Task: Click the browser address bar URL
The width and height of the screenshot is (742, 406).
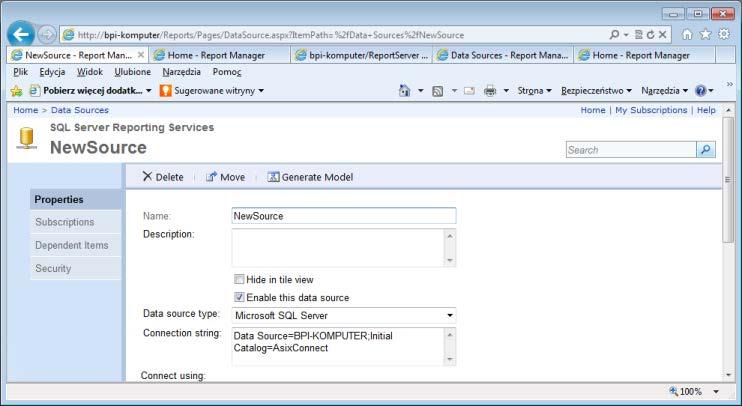Action: tap(271, 35)
